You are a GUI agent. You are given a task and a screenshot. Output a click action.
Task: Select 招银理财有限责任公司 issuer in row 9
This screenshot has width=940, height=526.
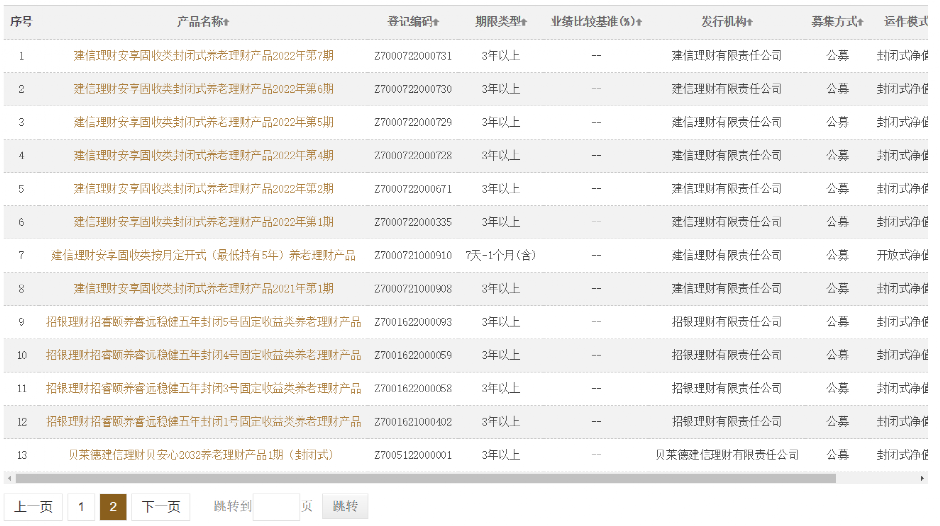(x=727, y=322)
